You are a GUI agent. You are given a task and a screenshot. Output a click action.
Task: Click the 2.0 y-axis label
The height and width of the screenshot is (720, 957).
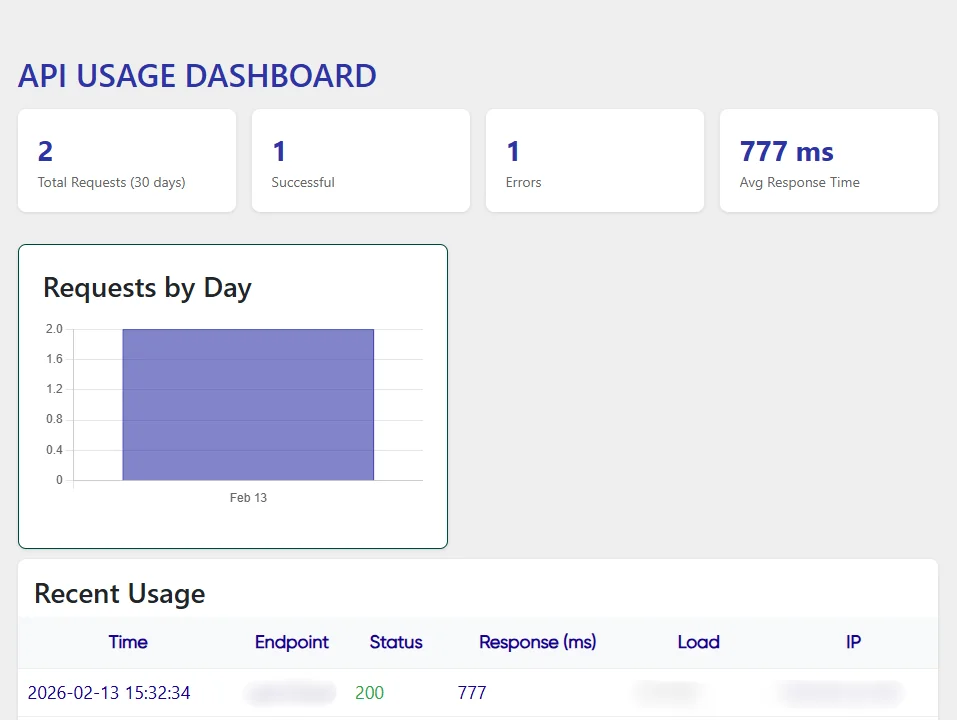click(54, 329)
